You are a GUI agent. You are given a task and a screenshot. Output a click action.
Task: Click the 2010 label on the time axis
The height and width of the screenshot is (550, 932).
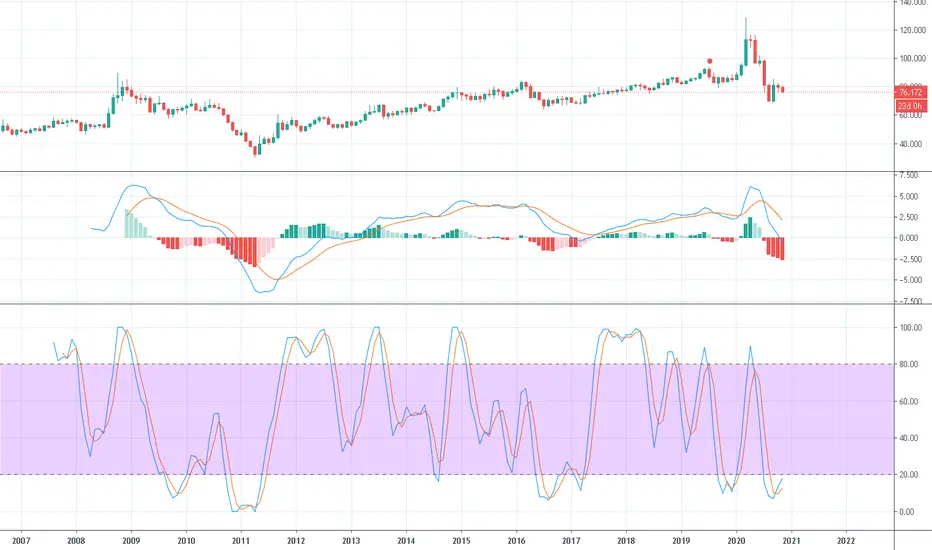(186, 540)
